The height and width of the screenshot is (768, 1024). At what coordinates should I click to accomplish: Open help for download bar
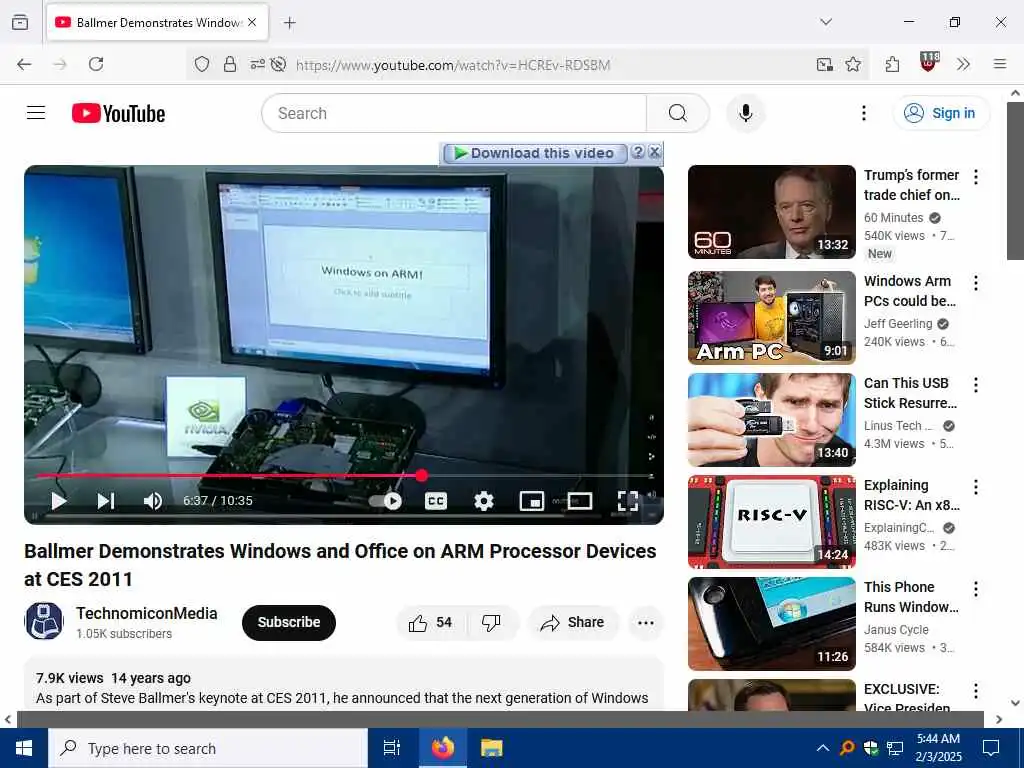(x=638, y=152)
